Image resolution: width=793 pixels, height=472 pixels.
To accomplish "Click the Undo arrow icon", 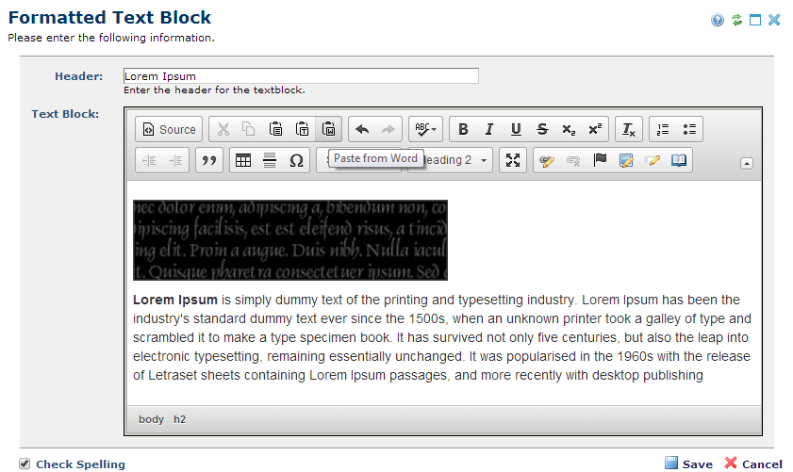I will click(362, 129).
